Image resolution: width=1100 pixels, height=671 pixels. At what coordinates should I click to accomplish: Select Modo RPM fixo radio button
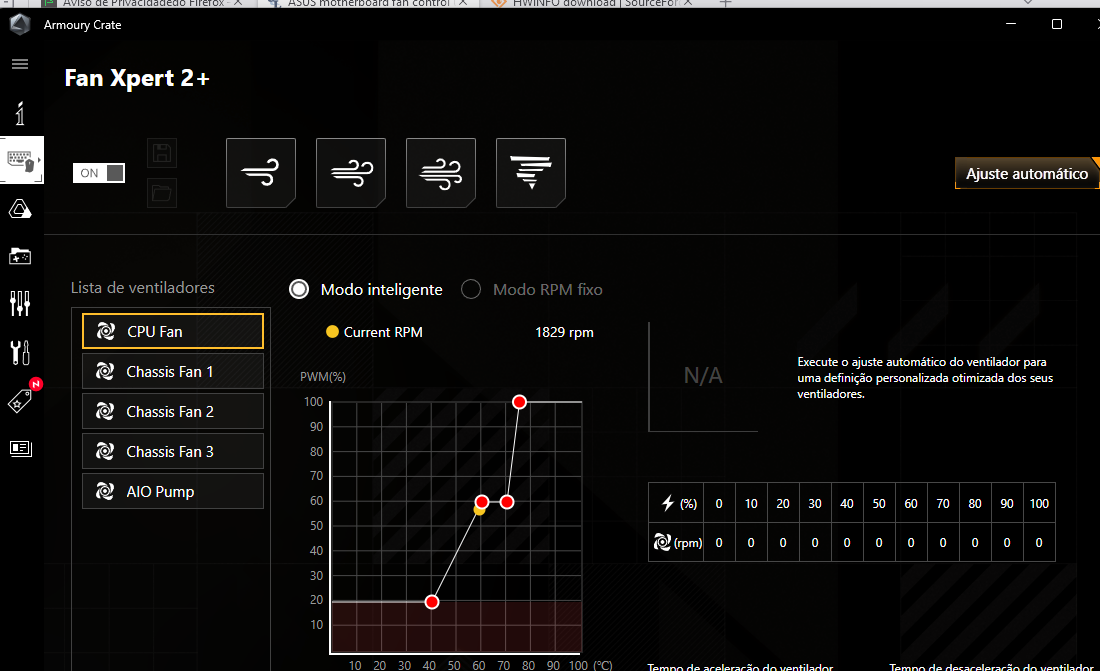tap(471, 289)
